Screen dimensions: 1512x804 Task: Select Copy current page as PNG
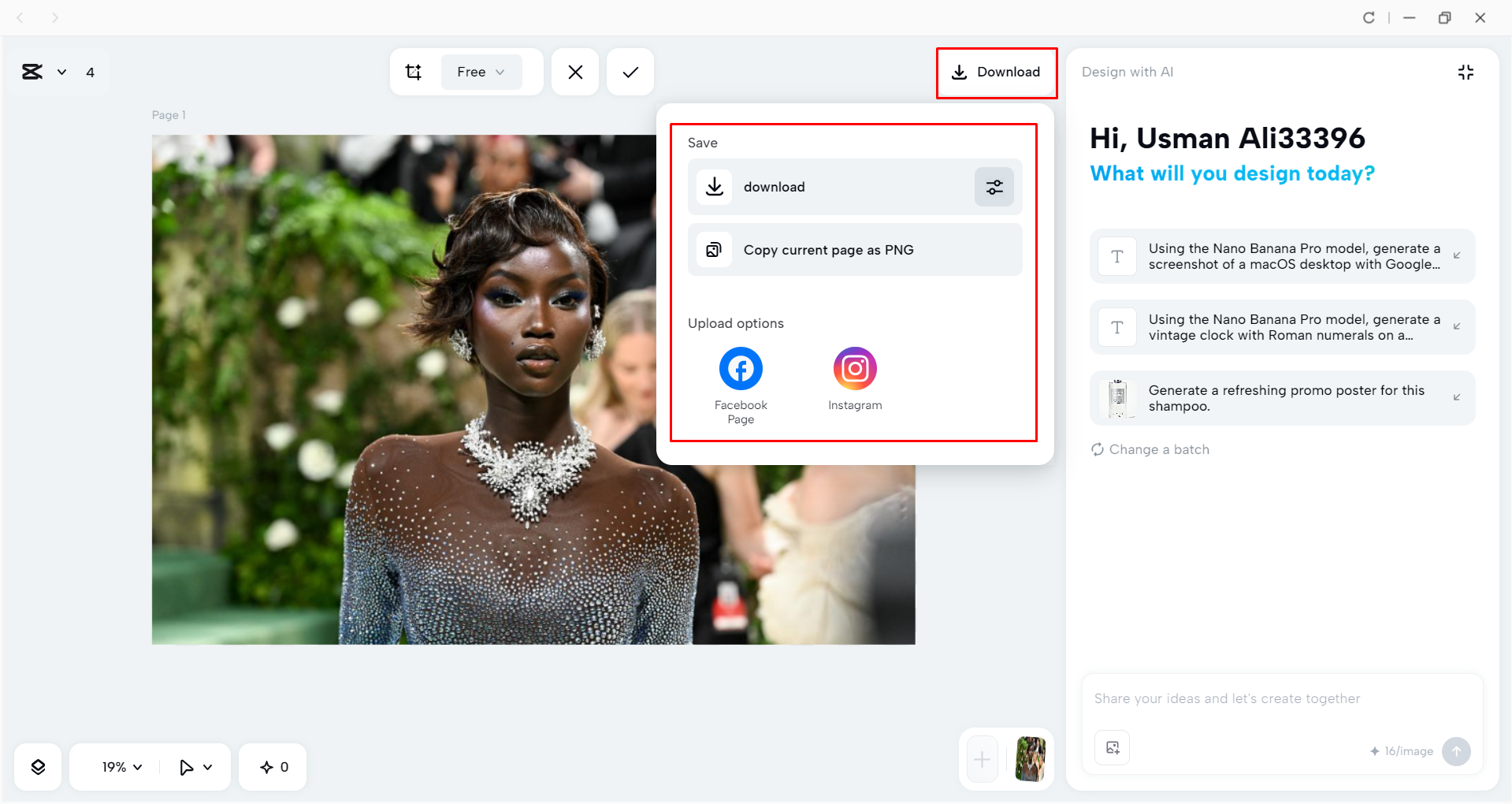point(855,250)
